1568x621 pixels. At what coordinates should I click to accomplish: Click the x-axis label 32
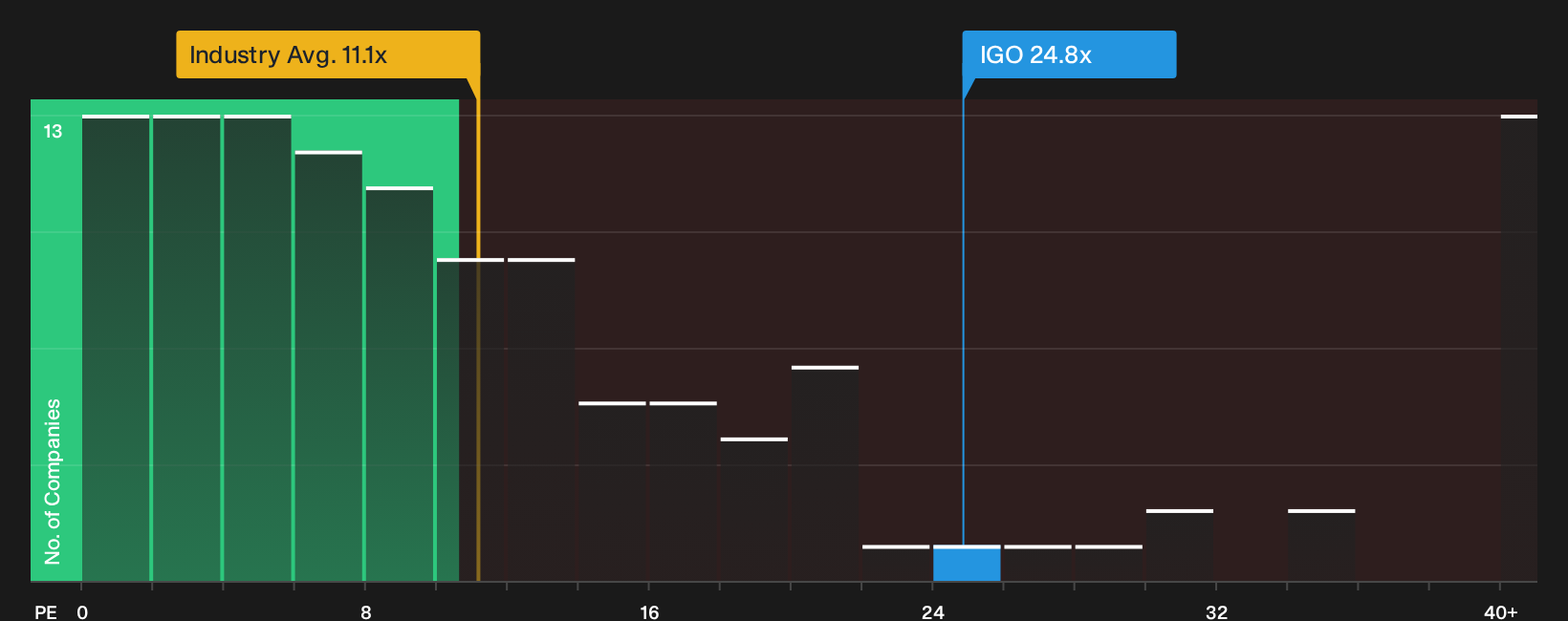pyautogui.click(x=1216, y=611)
